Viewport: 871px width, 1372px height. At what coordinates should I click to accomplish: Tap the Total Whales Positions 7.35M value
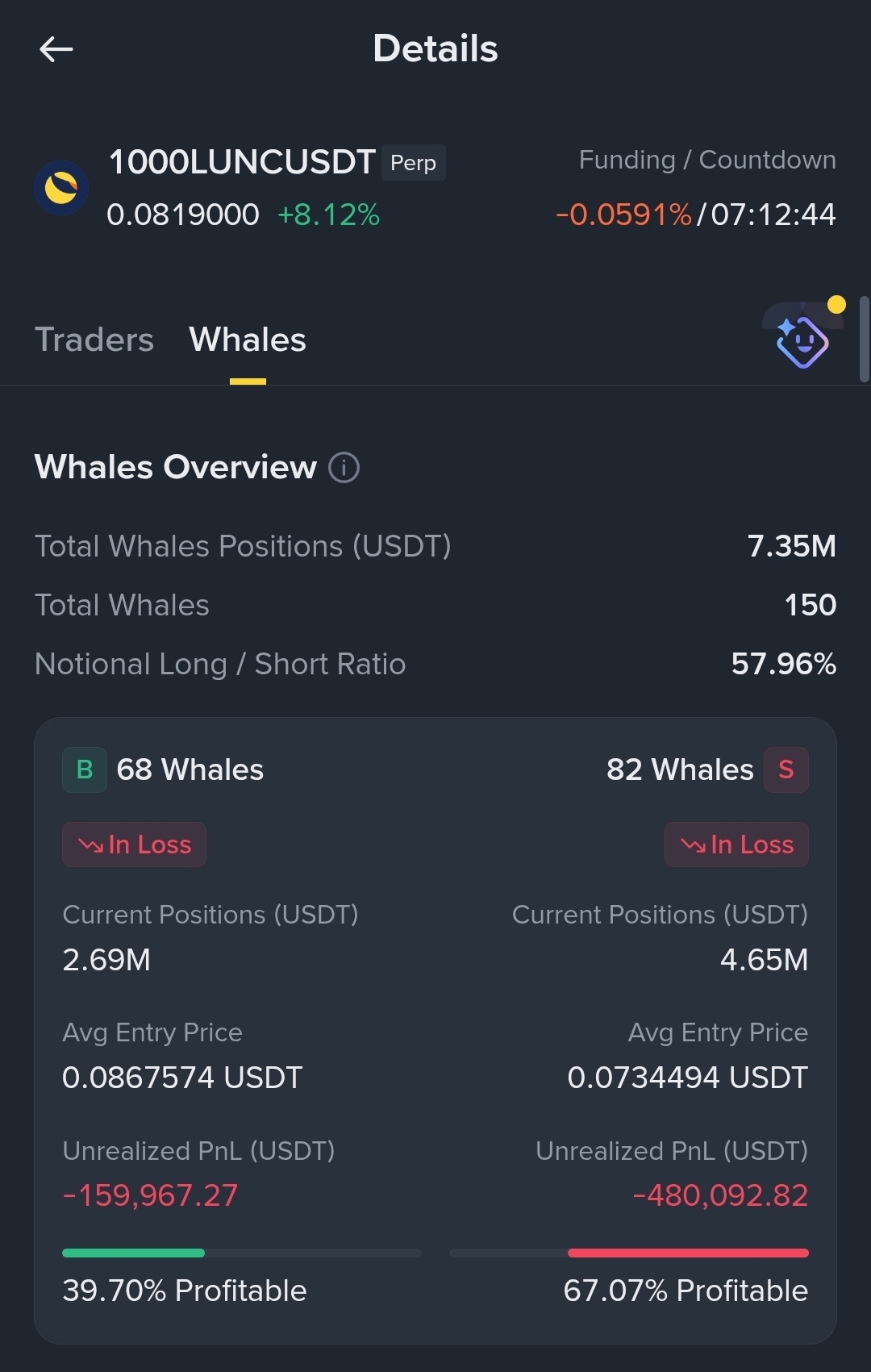(792, 546)
